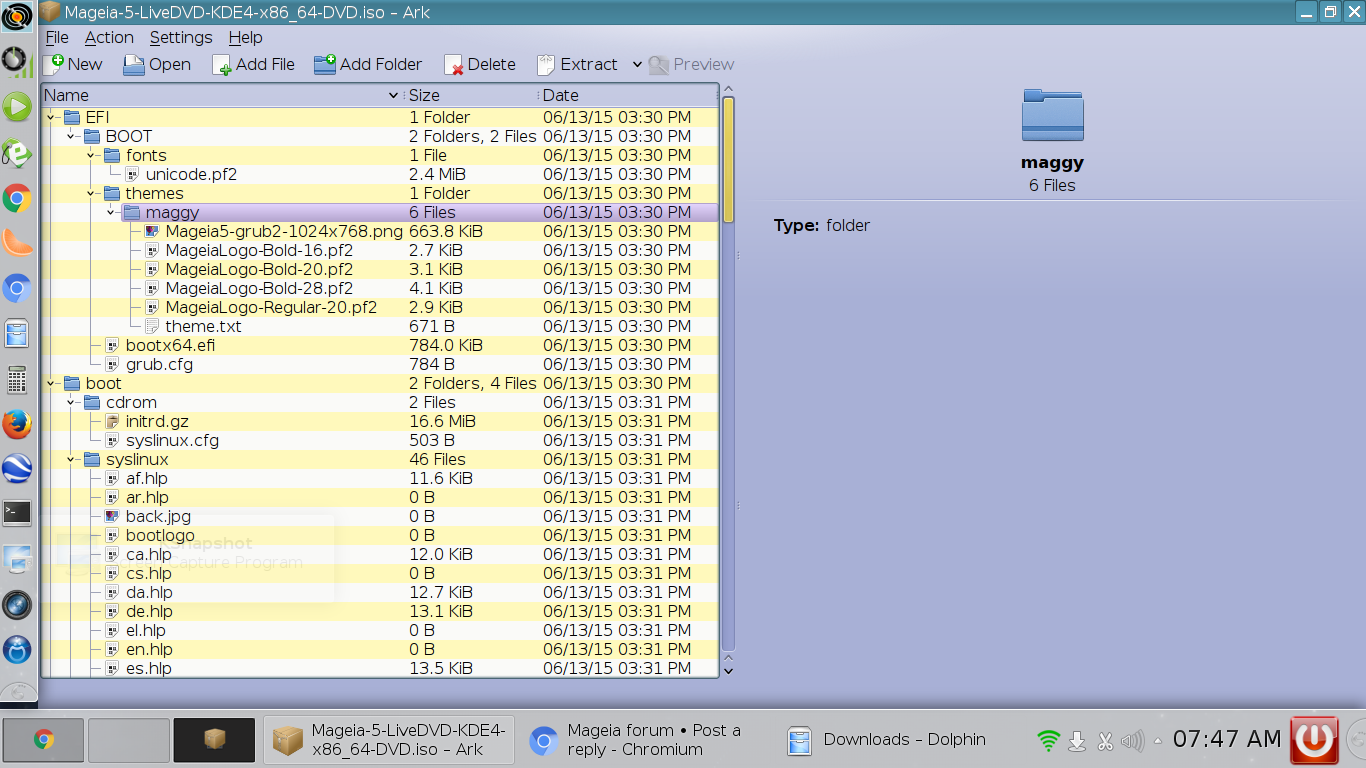Click the scrollbar down arrow button
The image size is (1366, 768).
coord(728,669)
